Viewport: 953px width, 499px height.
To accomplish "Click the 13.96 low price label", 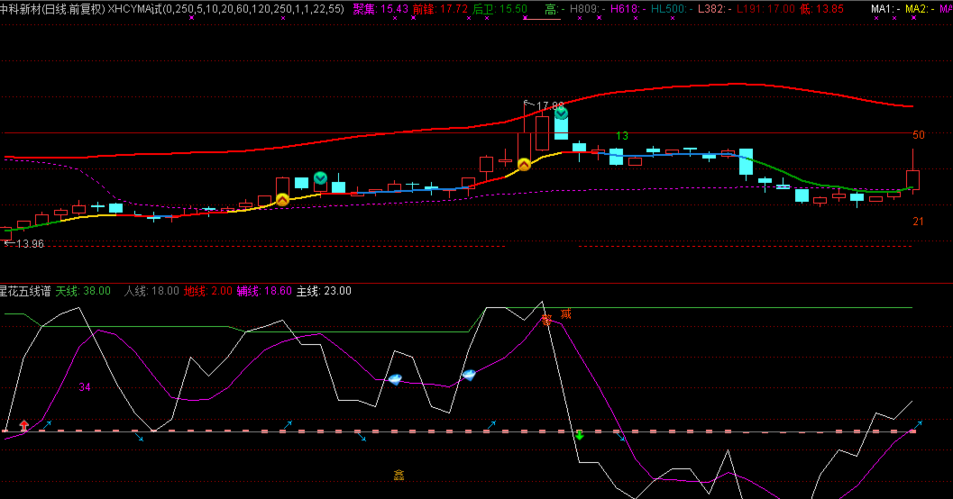I will [30, 244].
